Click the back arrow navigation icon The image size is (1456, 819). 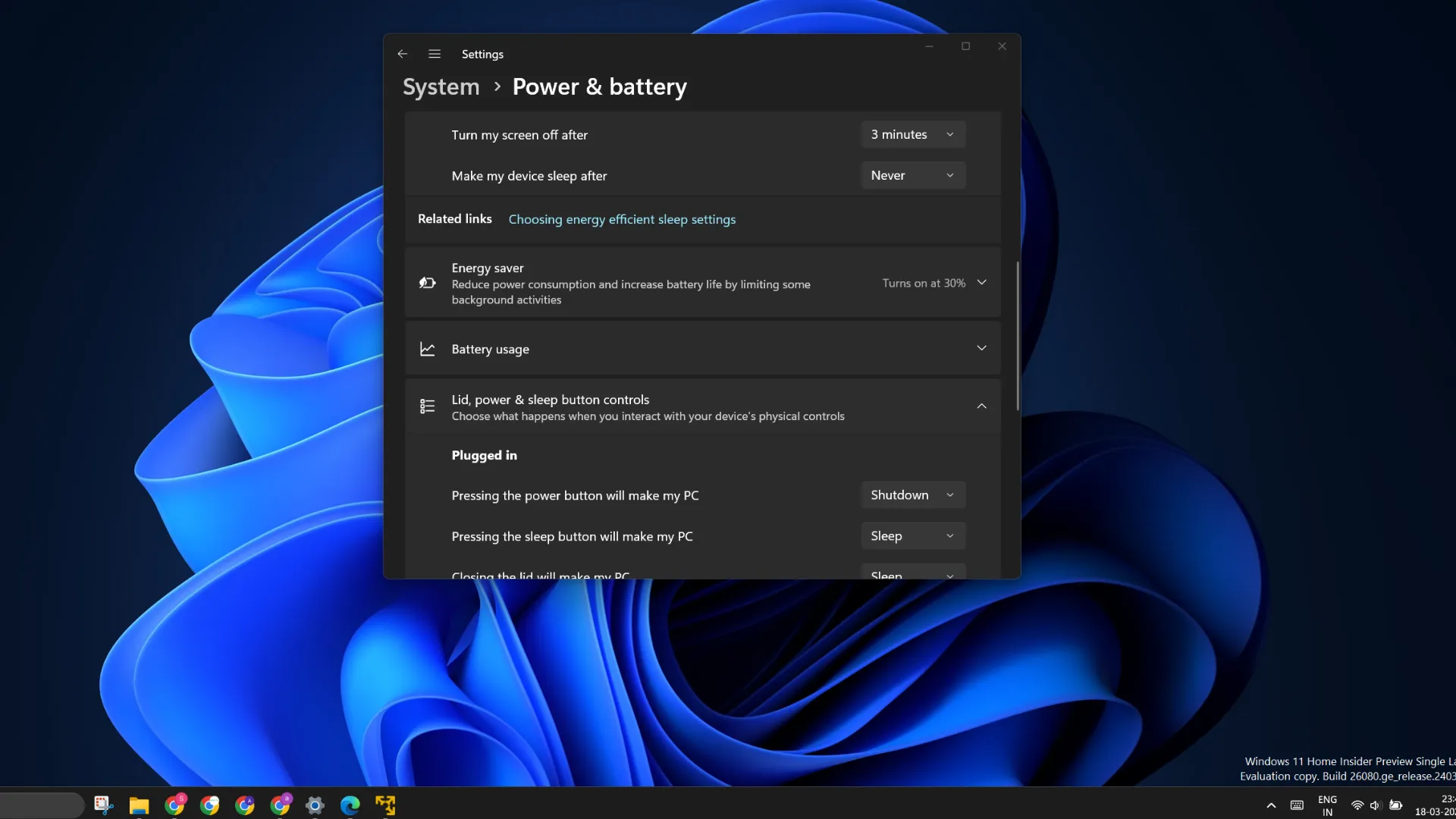pyautogui.click(x=402, y=54)
